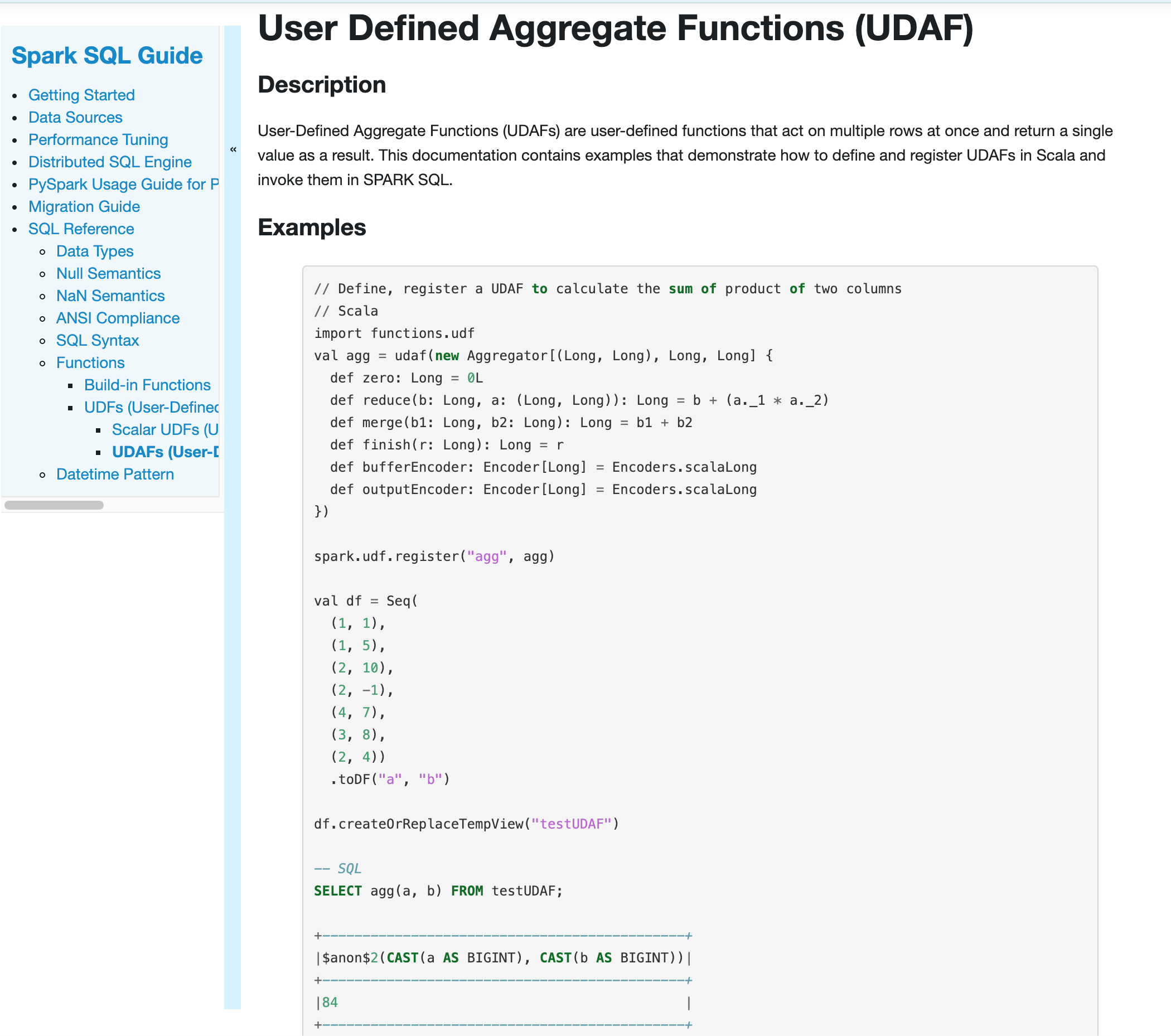This screenshot has height=1036, width=1171.
Task: Open the ANSI Compliance entry
Action: tap(118, 318)
